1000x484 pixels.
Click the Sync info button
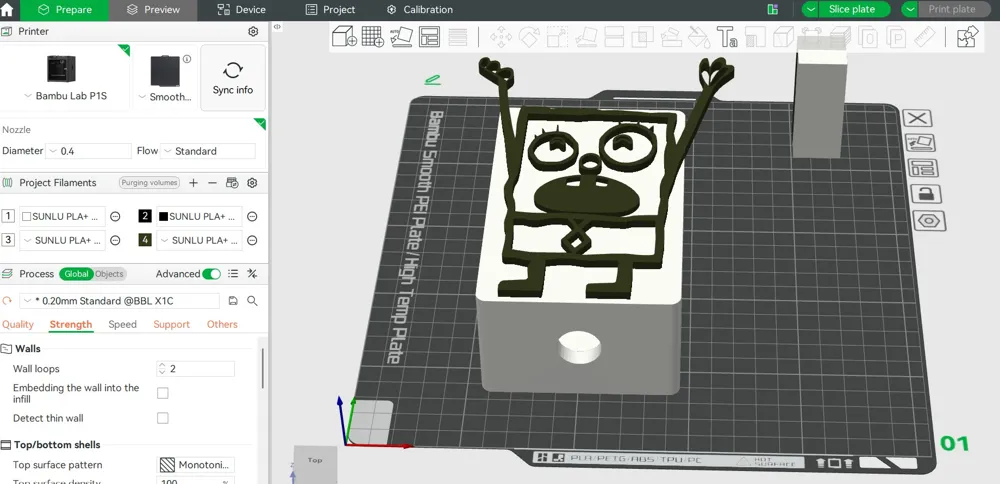coord(233,78)
